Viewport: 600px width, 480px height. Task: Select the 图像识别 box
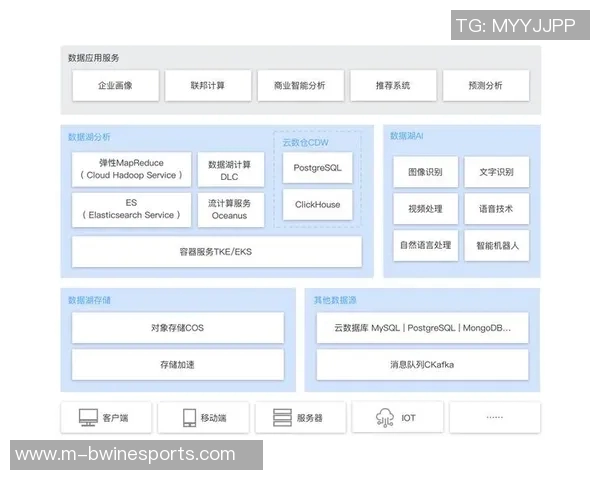426,172
